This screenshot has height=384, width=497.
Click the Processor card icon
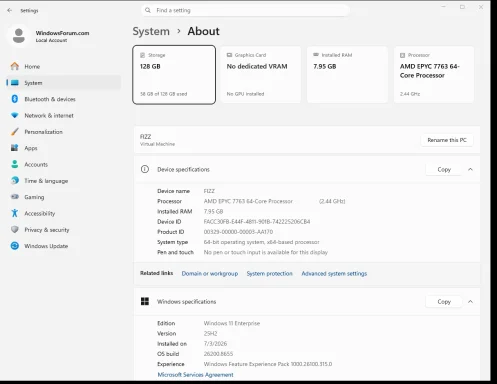pos(403,55)
